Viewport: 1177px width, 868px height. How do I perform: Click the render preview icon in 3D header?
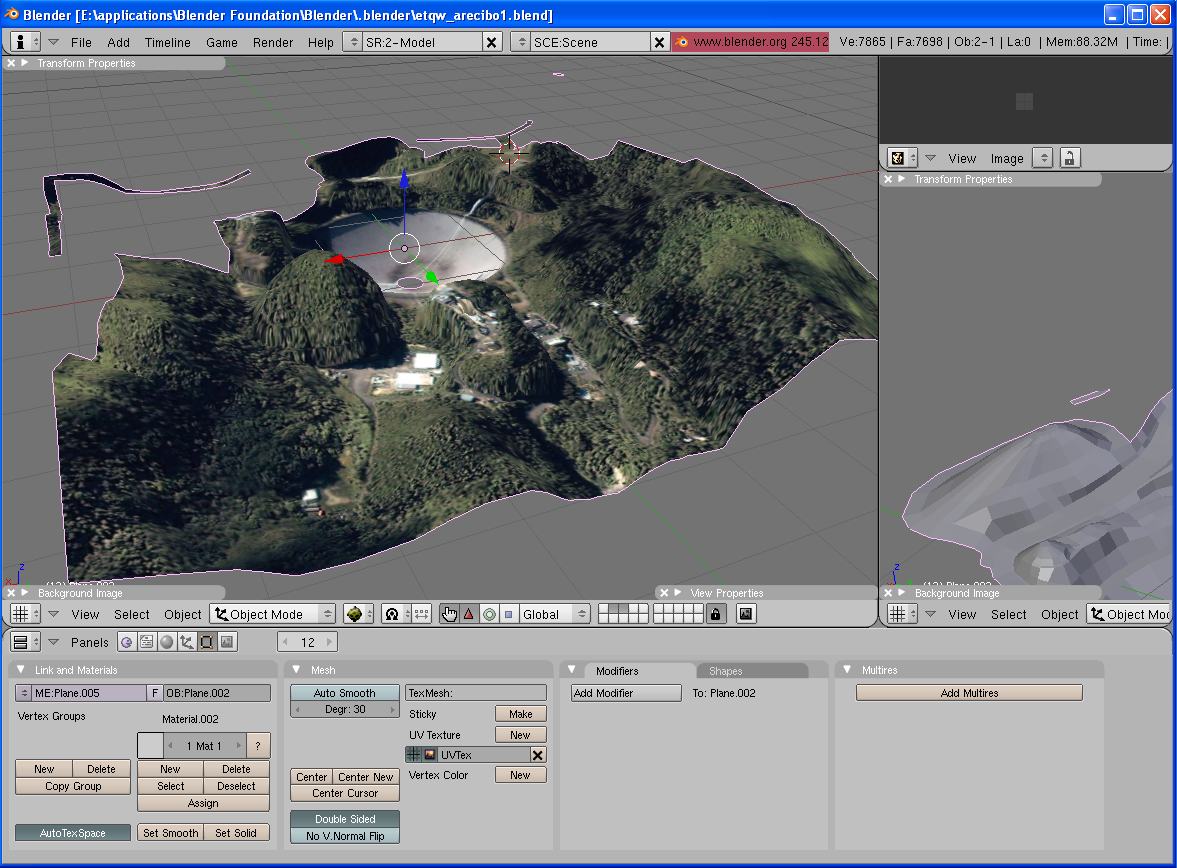pyautogui.click(x=745, y=614)
